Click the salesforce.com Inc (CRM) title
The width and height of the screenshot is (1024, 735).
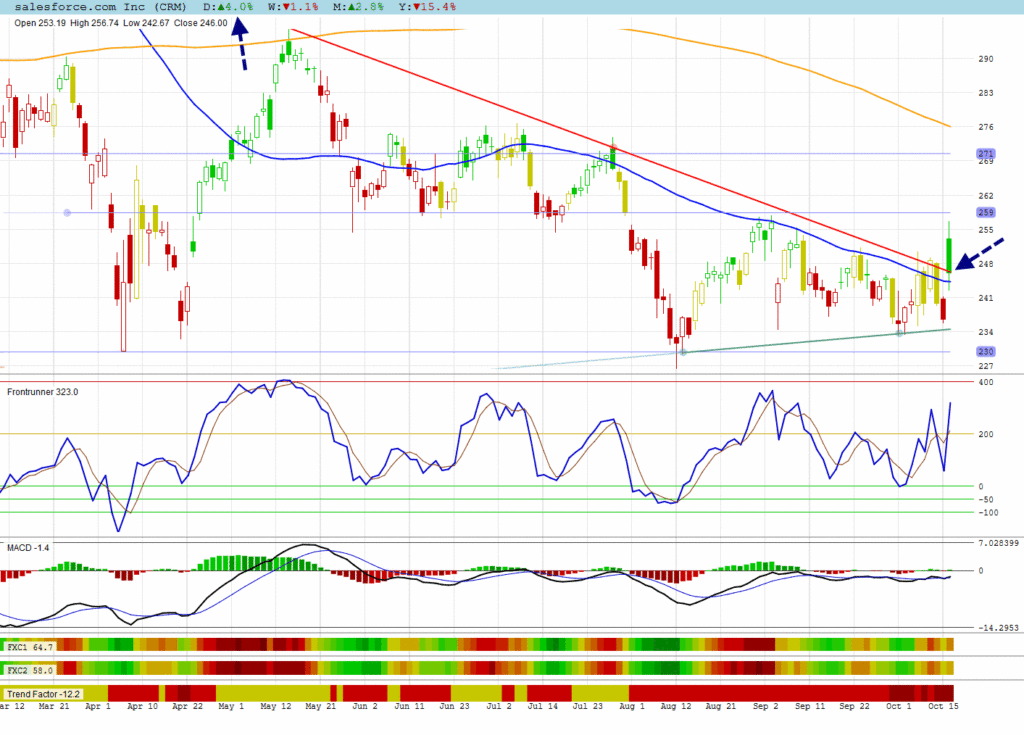[100, 7]
